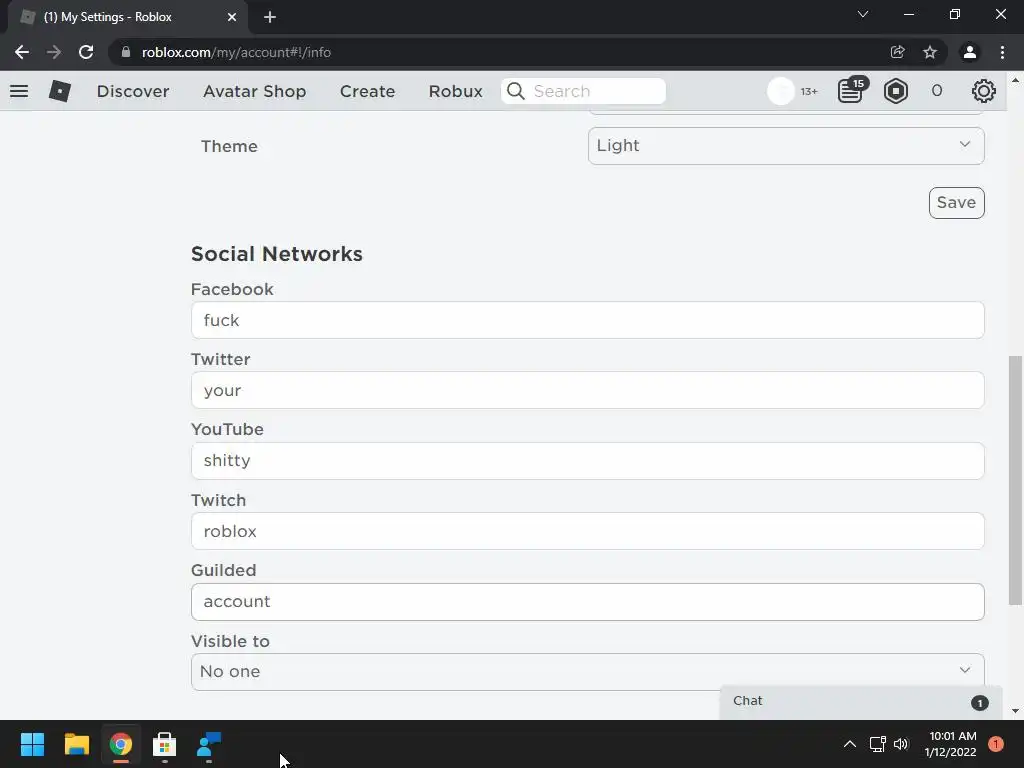Reload the page with refresh icon

point(86,52)
